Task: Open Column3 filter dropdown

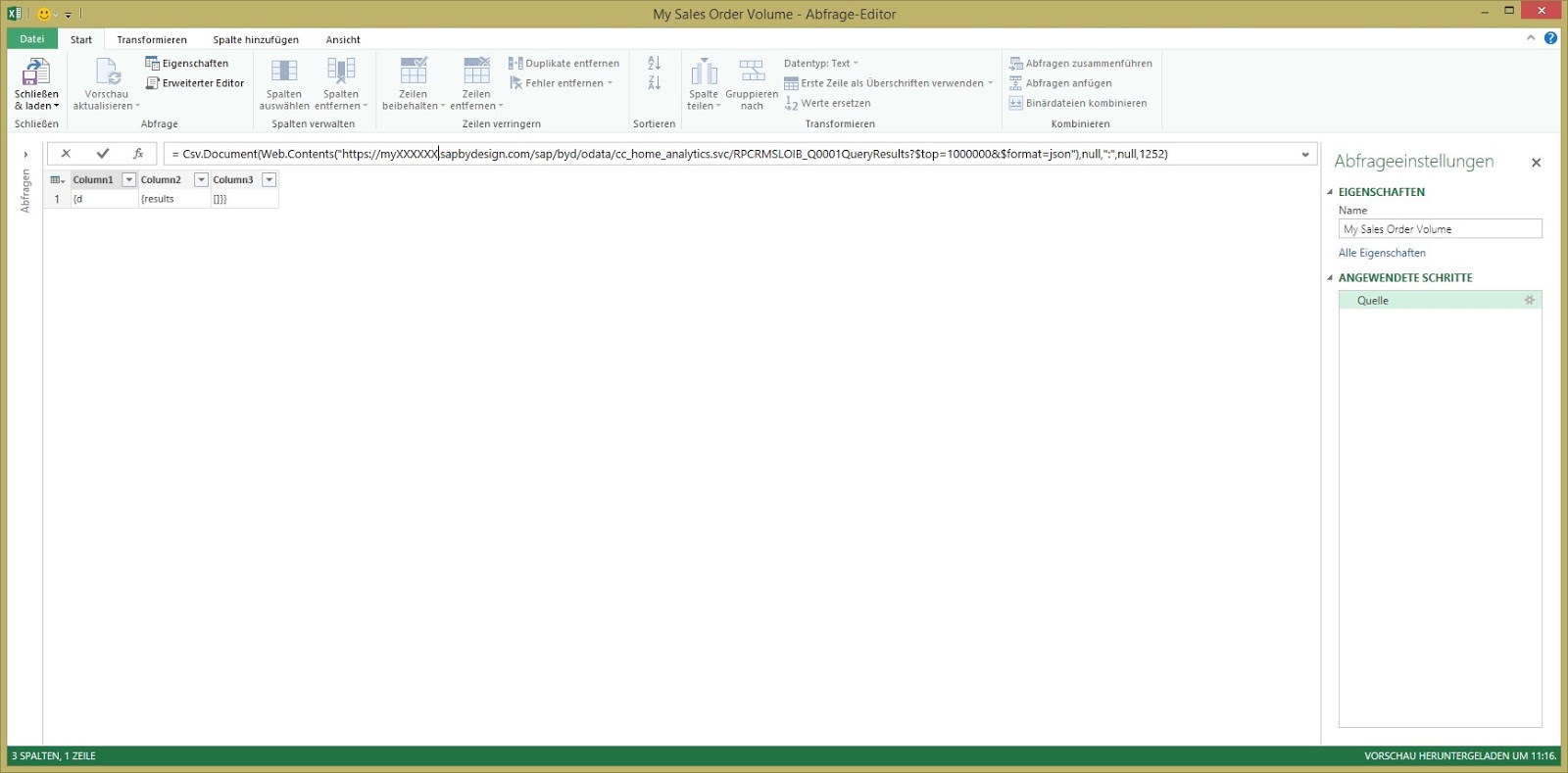Action: (269, 180)
